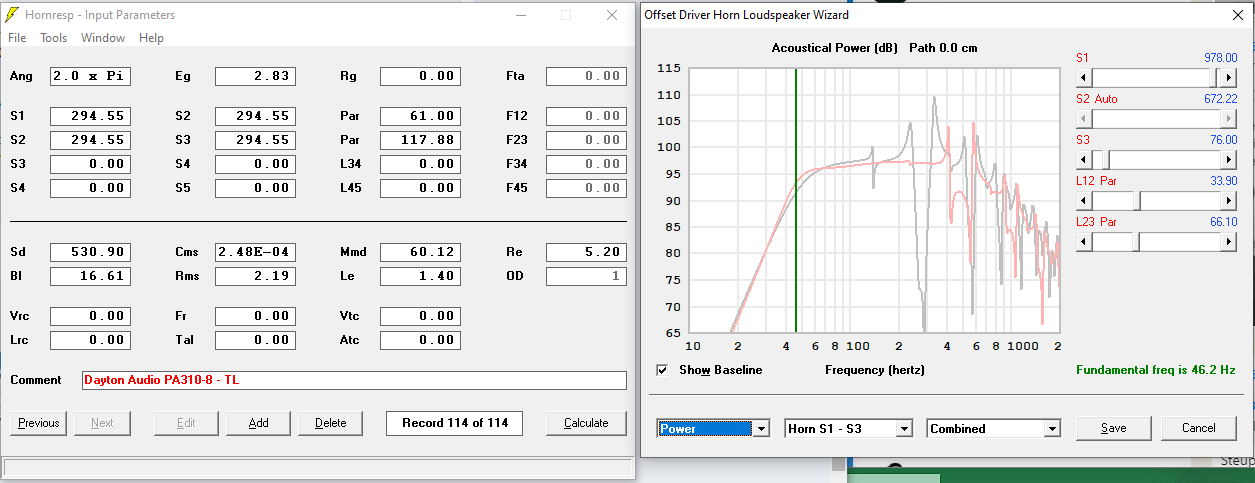Close the Offset Driver Horn Loudspeaker Wizard
1255x483 pixels.
click(1238, 15)
